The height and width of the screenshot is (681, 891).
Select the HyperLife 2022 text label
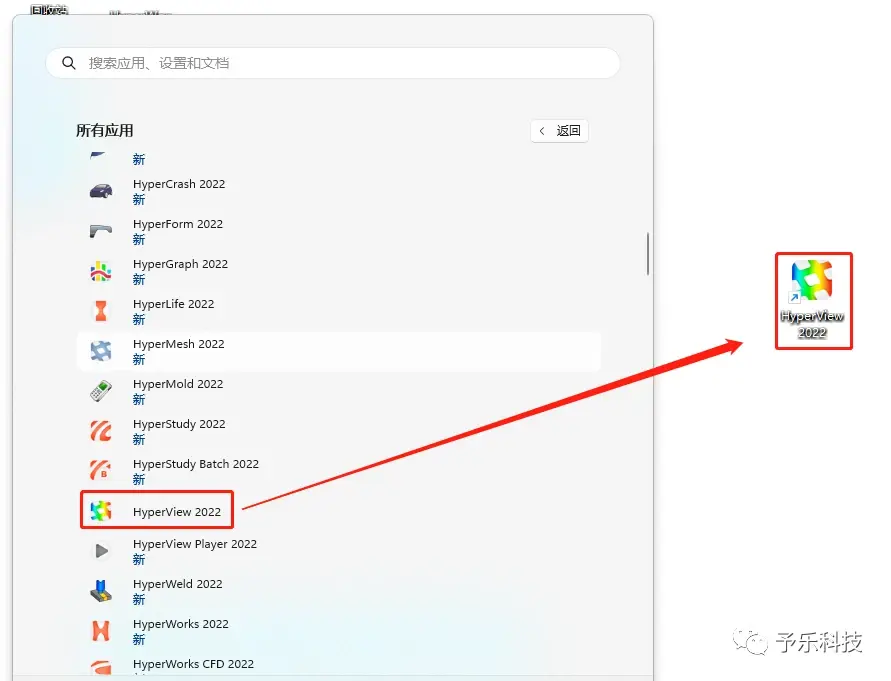pos(173,304)
